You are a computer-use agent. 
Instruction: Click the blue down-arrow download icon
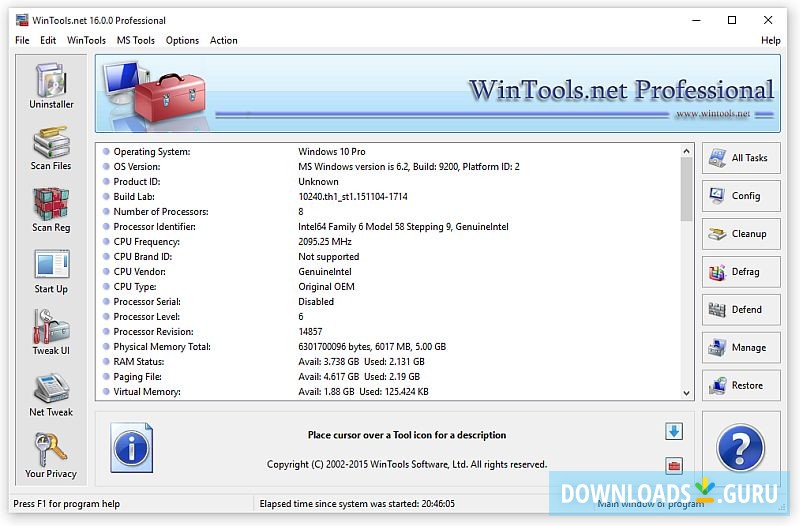click(x=674, y=431)
